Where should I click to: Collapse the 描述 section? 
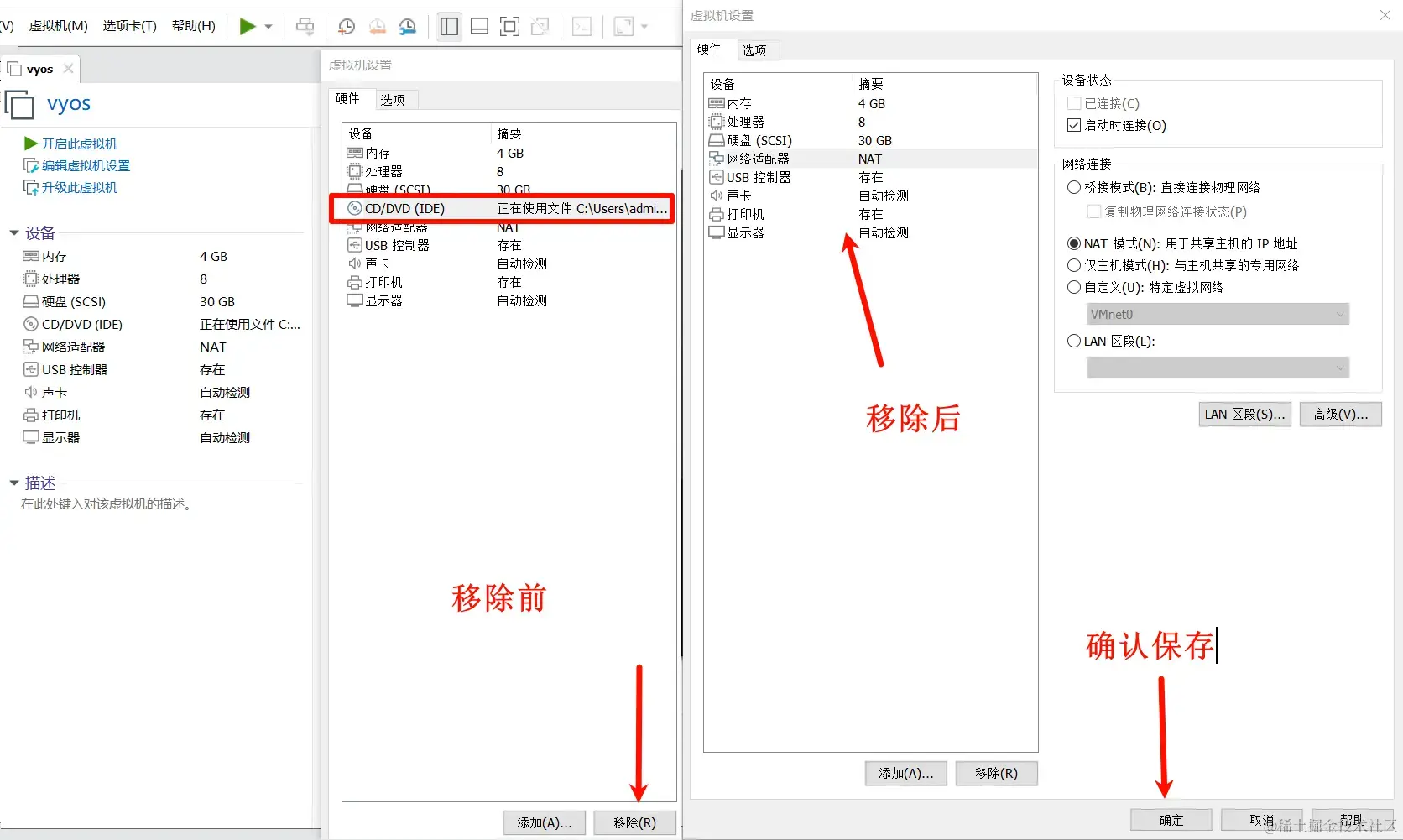[14, 483]
